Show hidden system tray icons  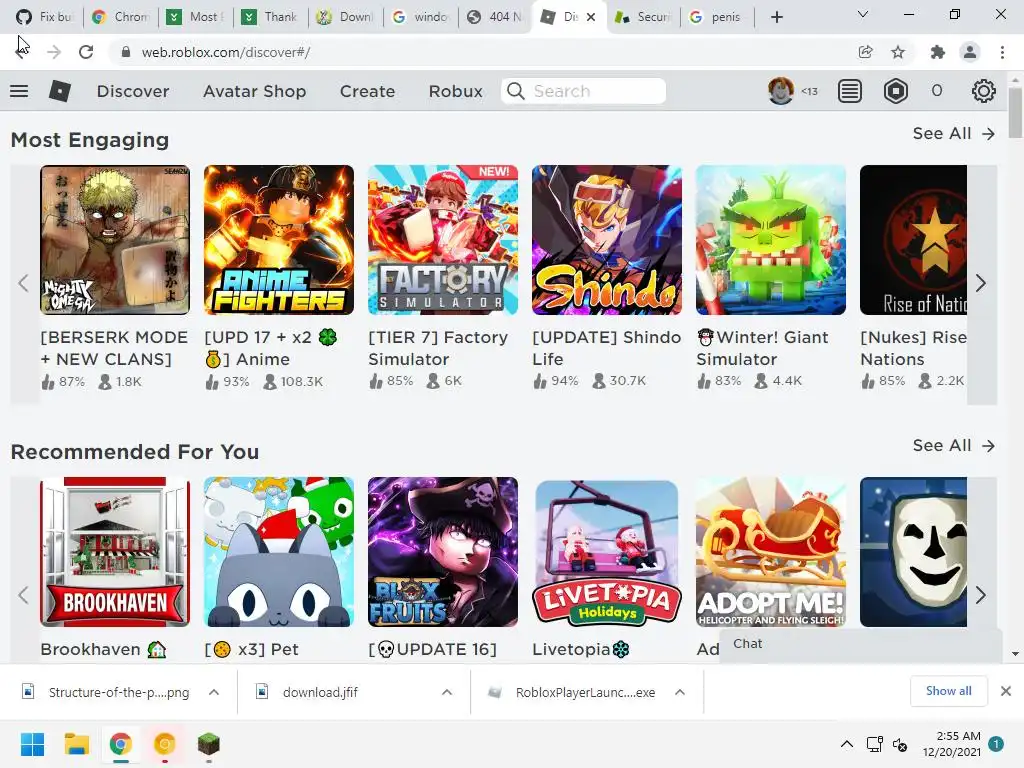[846, 744]
